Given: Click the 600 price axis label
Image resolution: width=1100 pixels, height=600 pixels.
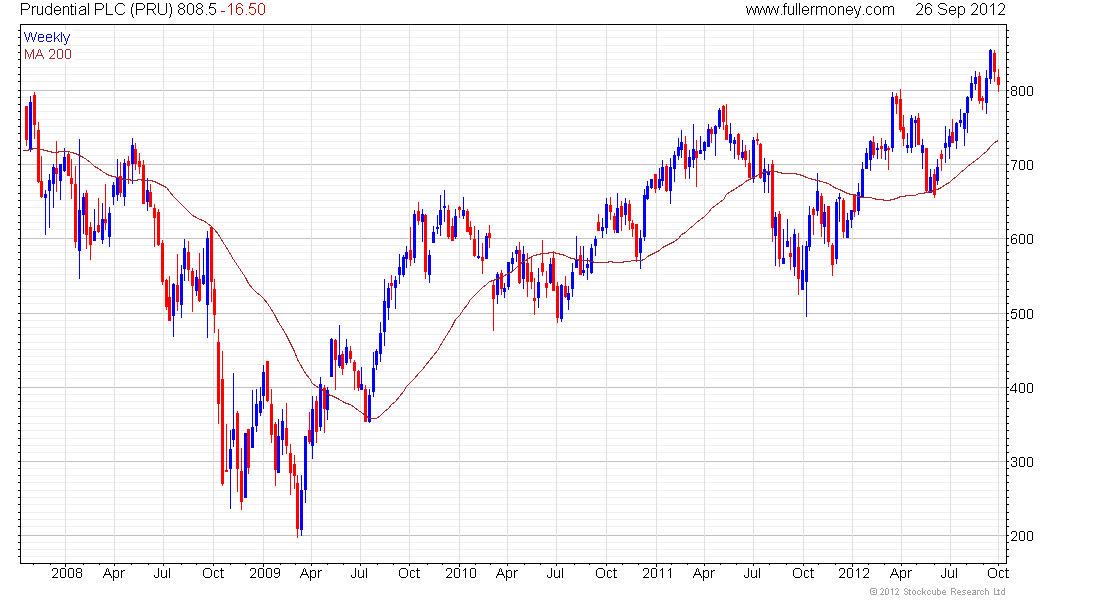Looking at the screenshot, I should click(x=1021, y=239).
